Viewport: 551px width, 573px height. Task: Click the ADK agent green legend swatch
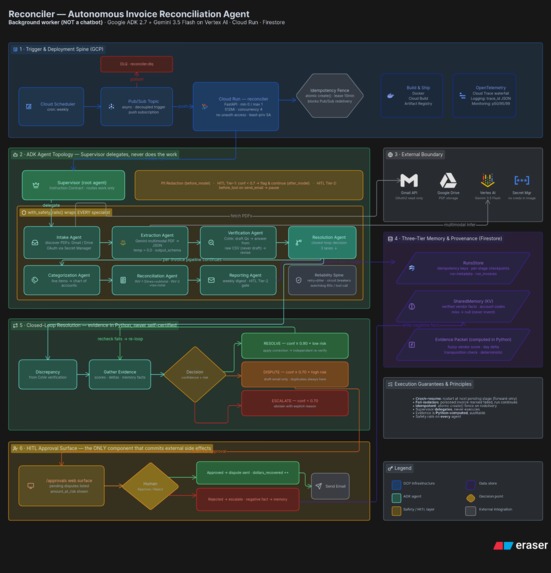click(396, 498)
